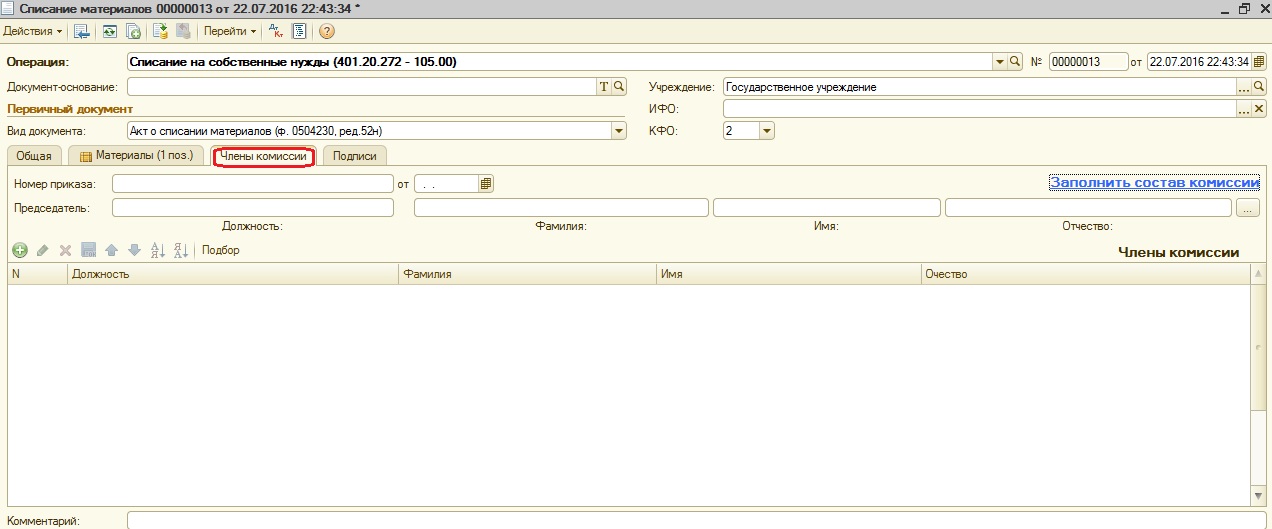Click the T type-select button in Документ-основание

(604, 87)
